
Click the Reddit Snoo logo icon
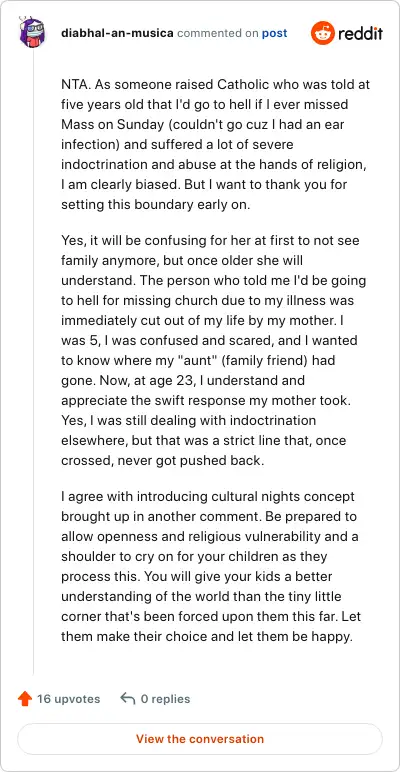click(322, 33)
